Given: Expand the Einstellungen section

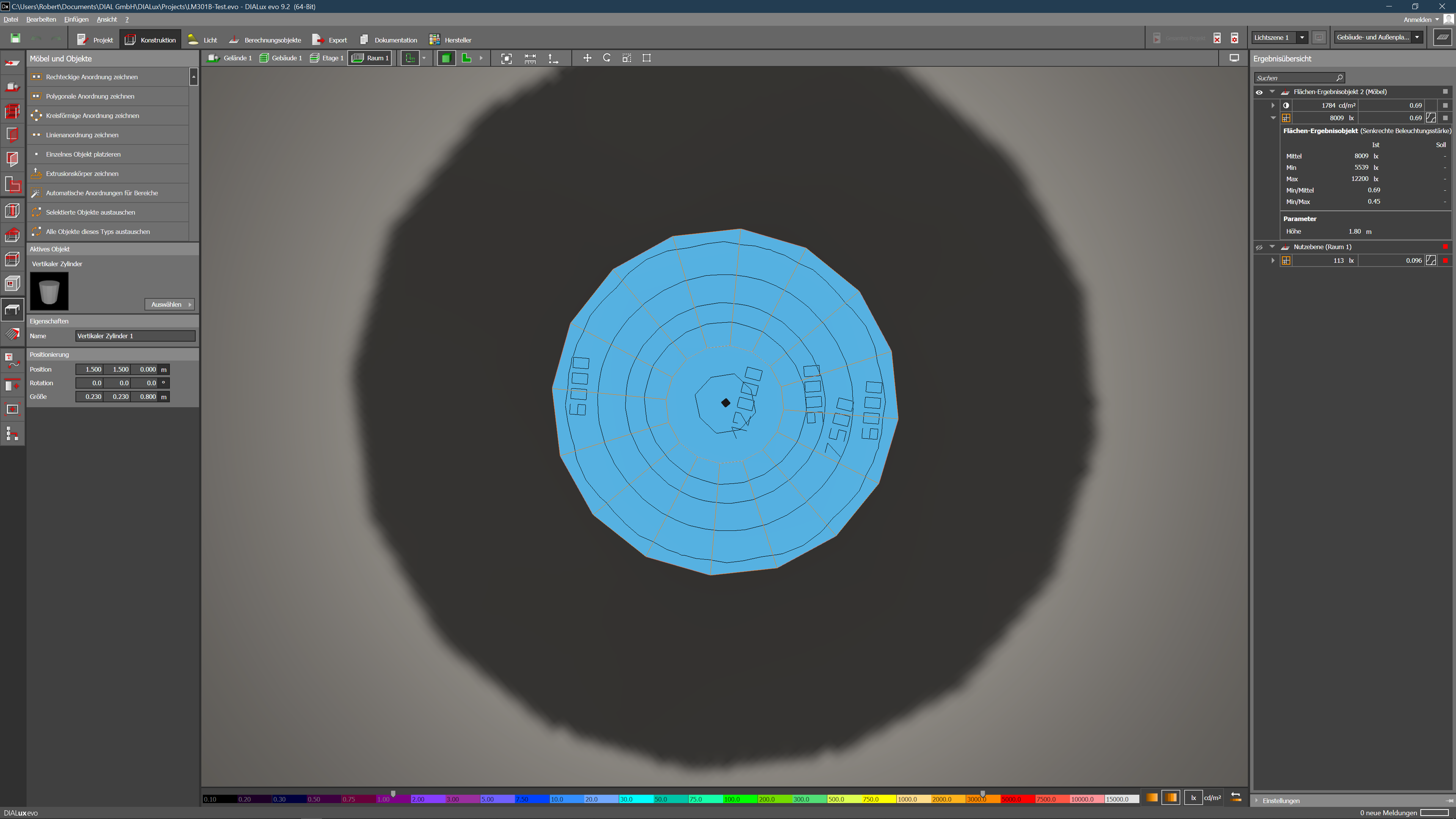Looking at the screenshot, I should pyautogui.click(x=1281, y=801).
